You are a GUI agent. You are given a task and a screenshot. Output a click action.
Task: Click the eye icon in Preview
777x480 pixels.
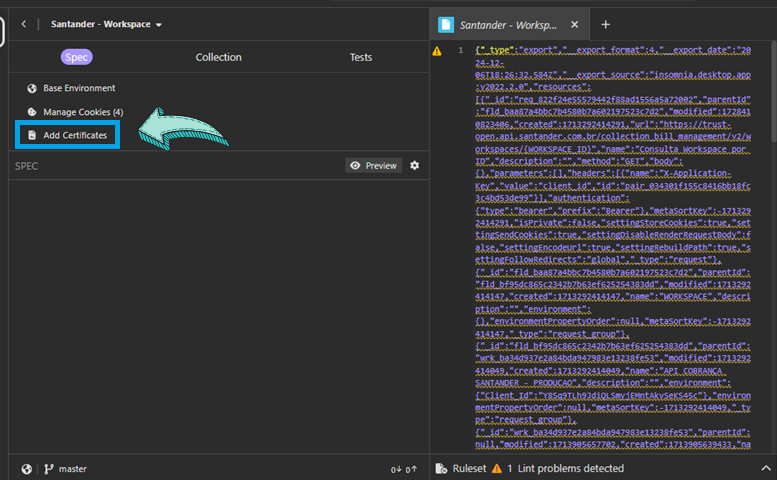(x=355, y=165)
